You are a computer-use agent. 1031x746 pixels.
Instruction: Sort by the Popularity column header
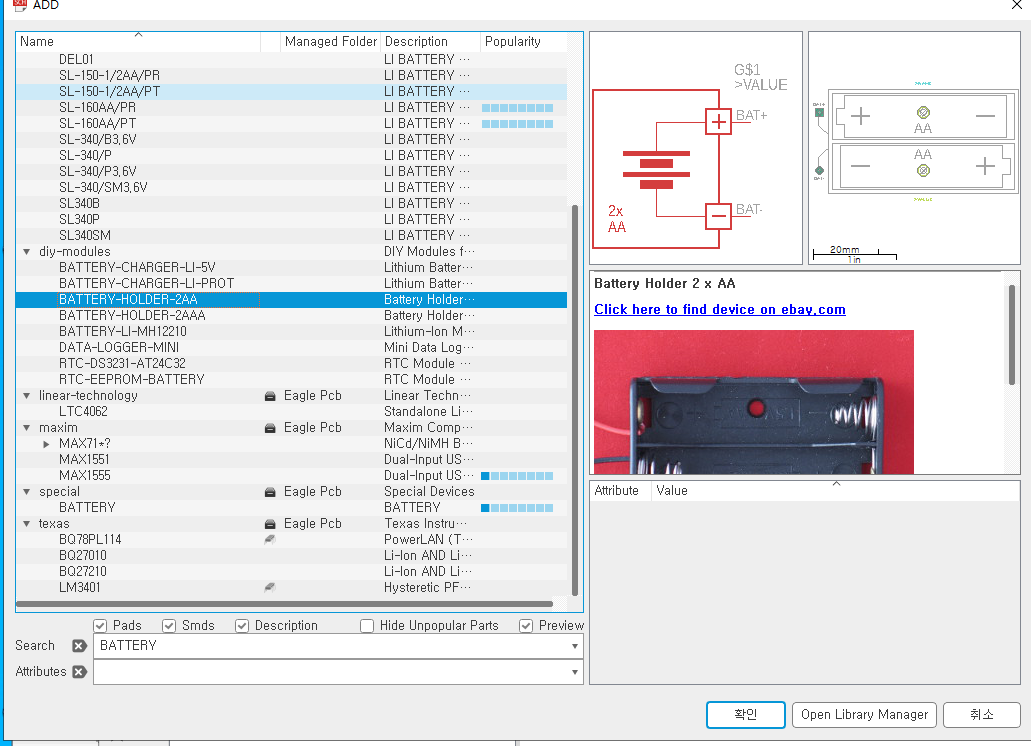[523, 41]
